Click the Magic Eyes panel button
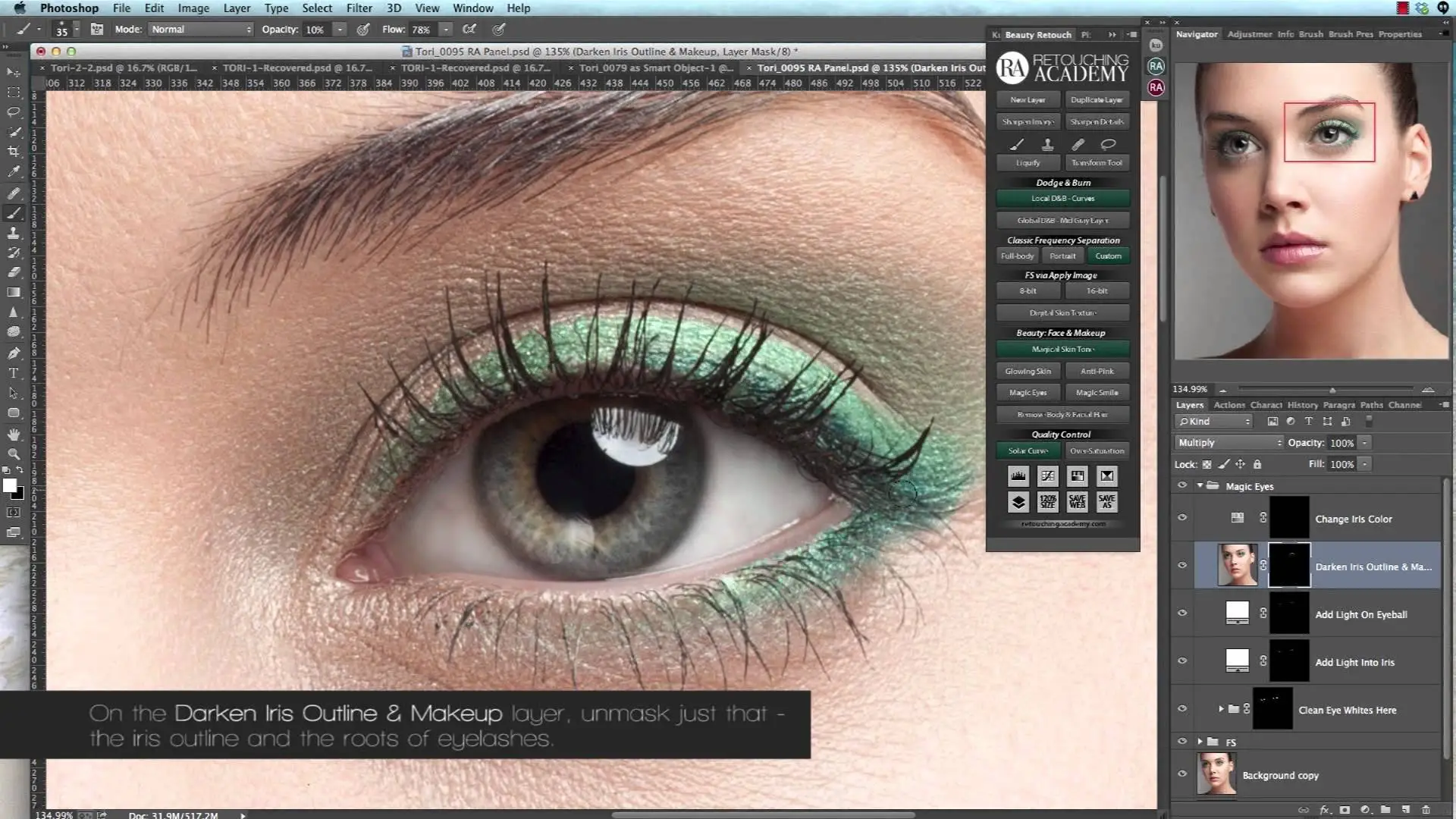This screenshot has width=1456, height=819. tap(1028, 392)
